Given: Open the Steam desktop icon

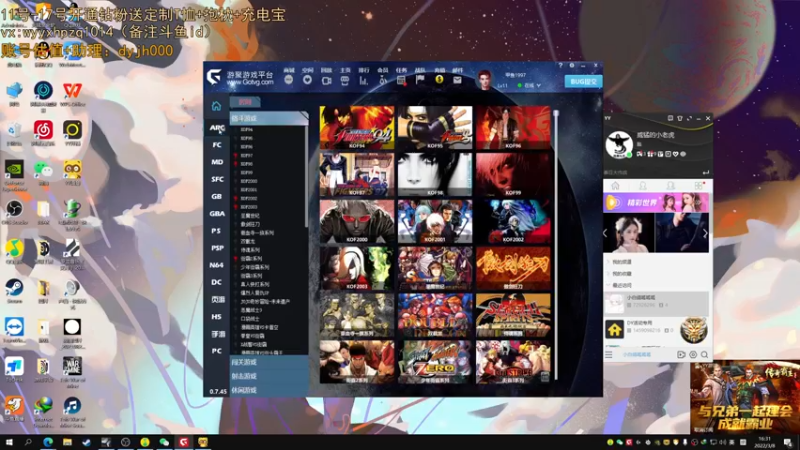Looking at the screenshot, I should (14, 288).
